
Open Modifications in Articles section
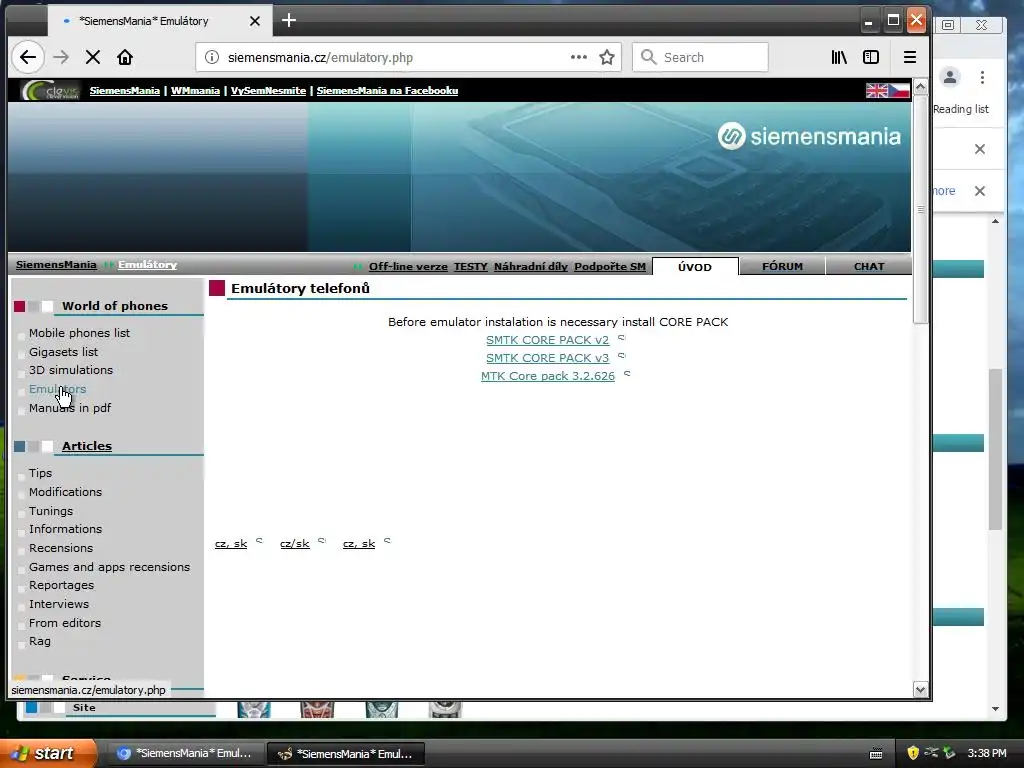[x=65, y=492]
